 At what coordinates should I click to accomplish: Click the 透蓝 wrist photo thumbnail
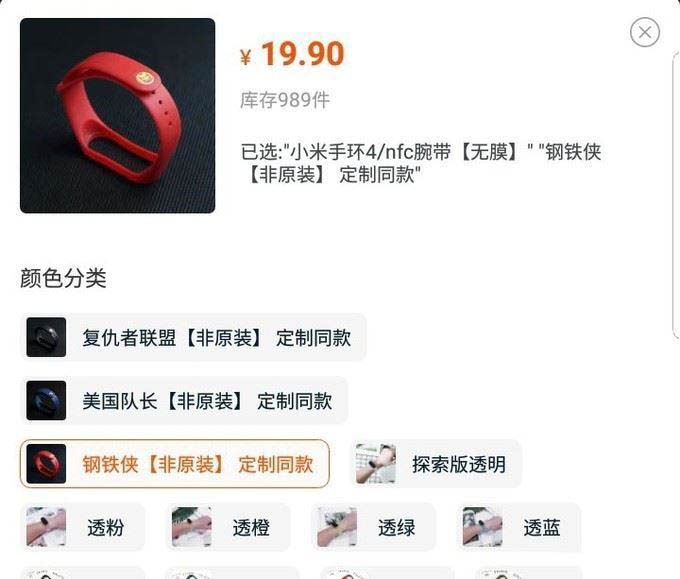[x=482, y=527]
